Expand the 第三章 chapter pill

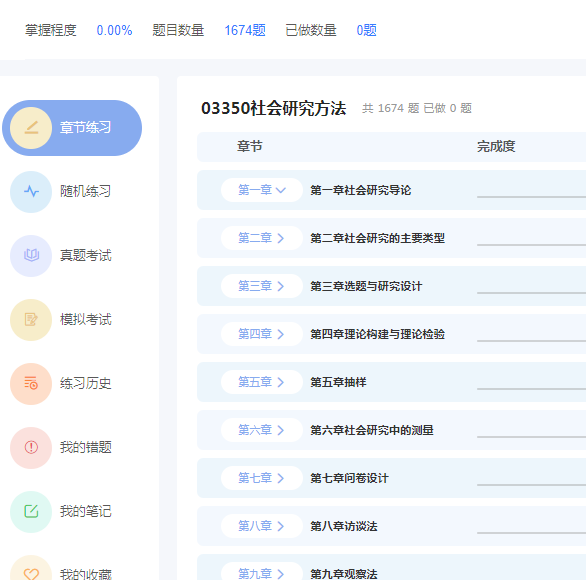(x=262, y=286)
